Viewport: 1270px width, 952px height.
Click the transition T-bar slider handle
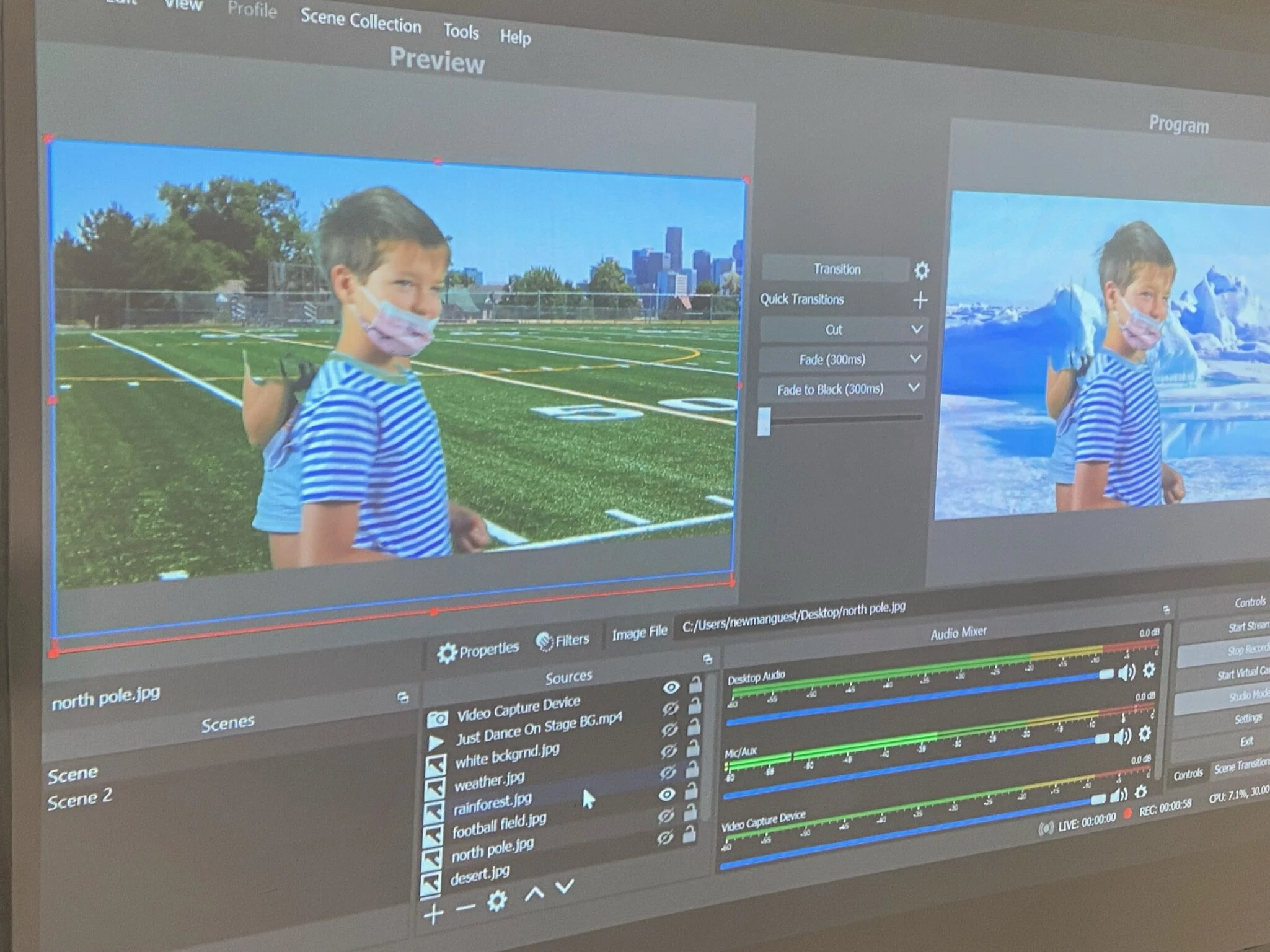[764, 421]
